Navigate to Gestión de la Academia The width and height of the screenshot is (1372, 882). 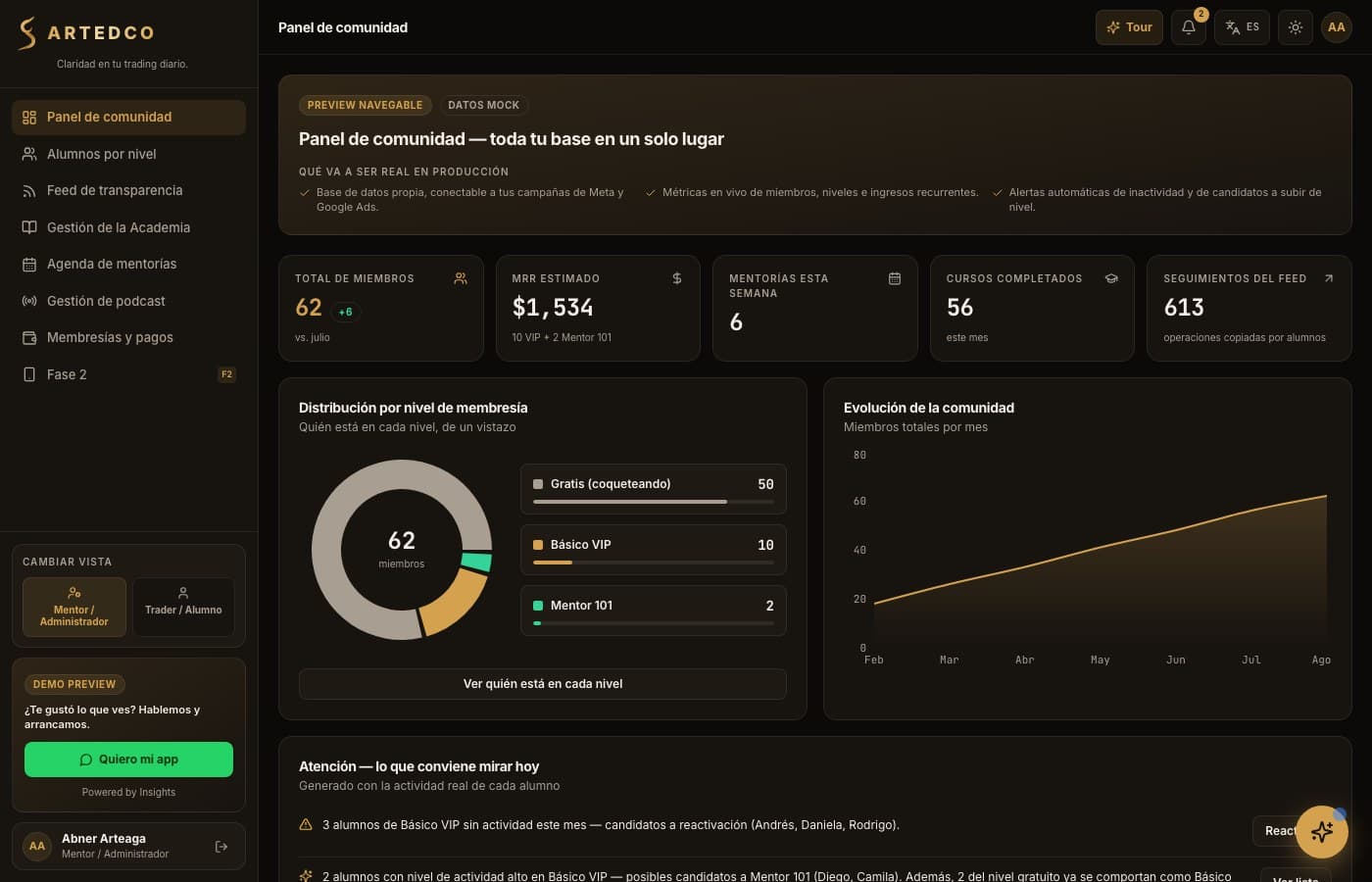coord(128,227)
